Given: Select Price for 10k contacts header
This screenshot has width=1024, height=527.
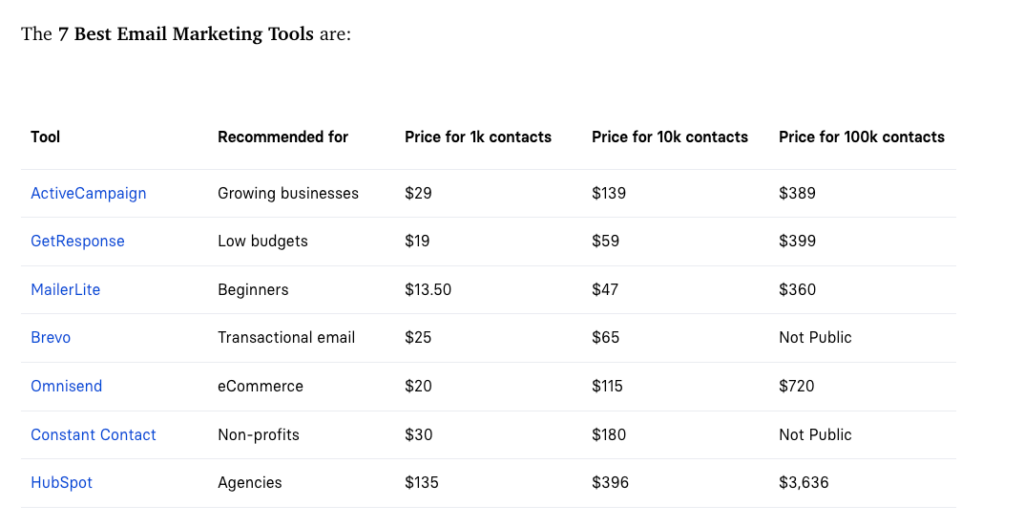Looking at the screenshot, I should [669, 136].
